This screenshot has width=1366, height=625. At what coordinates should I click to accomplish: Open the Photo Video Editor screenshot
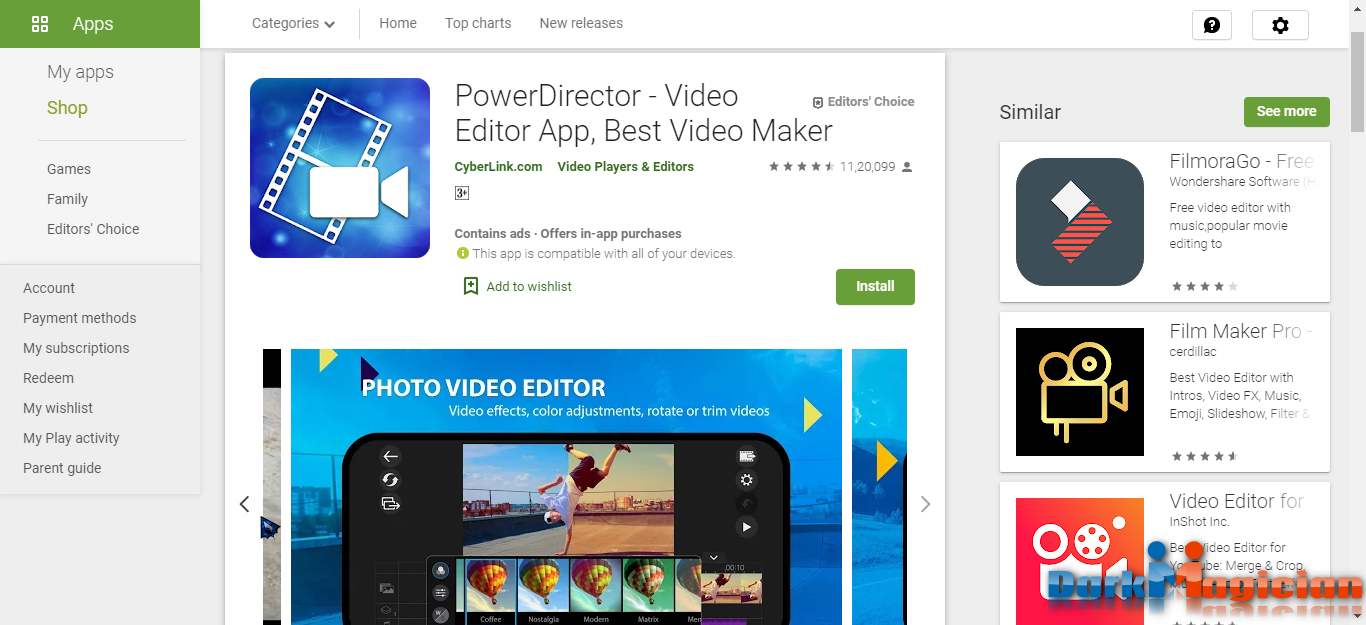click(x=566, y=487)
